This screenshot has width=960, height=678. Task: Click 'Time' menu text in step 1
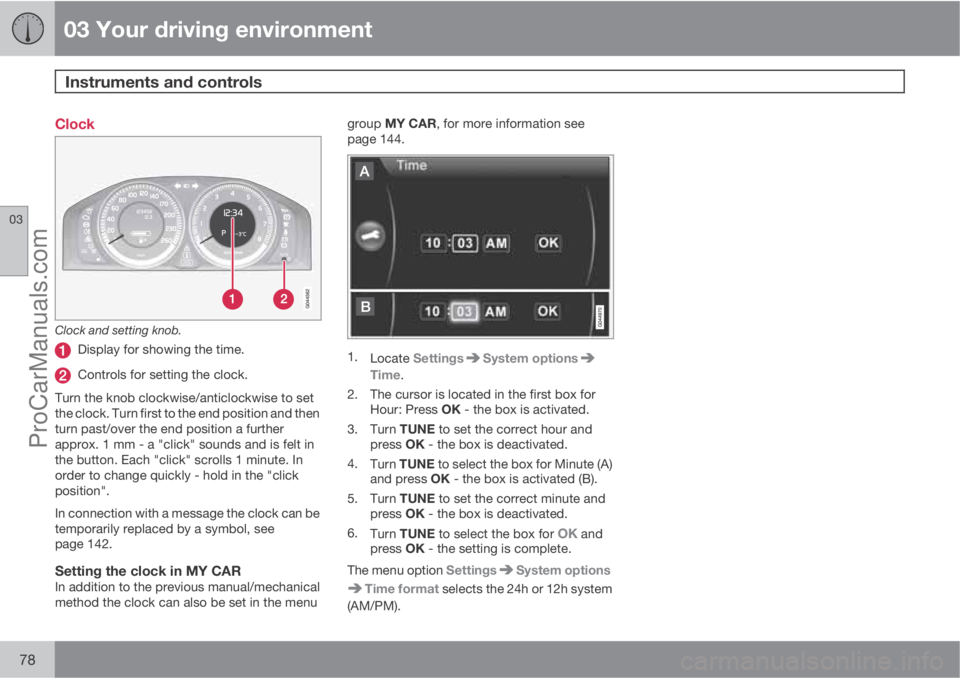point(385,375)
